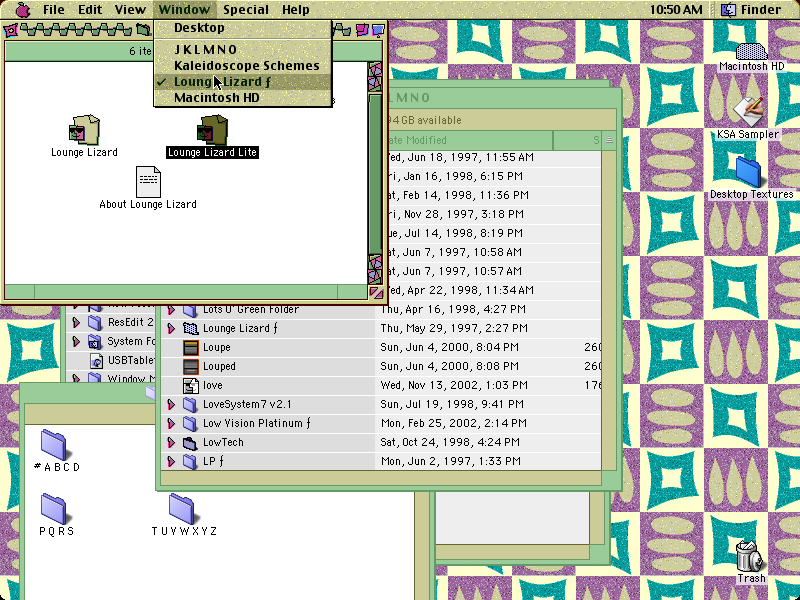Viewport: 800px width, 600px height.
Task: Choose Macintosh HD from Window menu
Action: pyautogui.click(x=243, y=98)
